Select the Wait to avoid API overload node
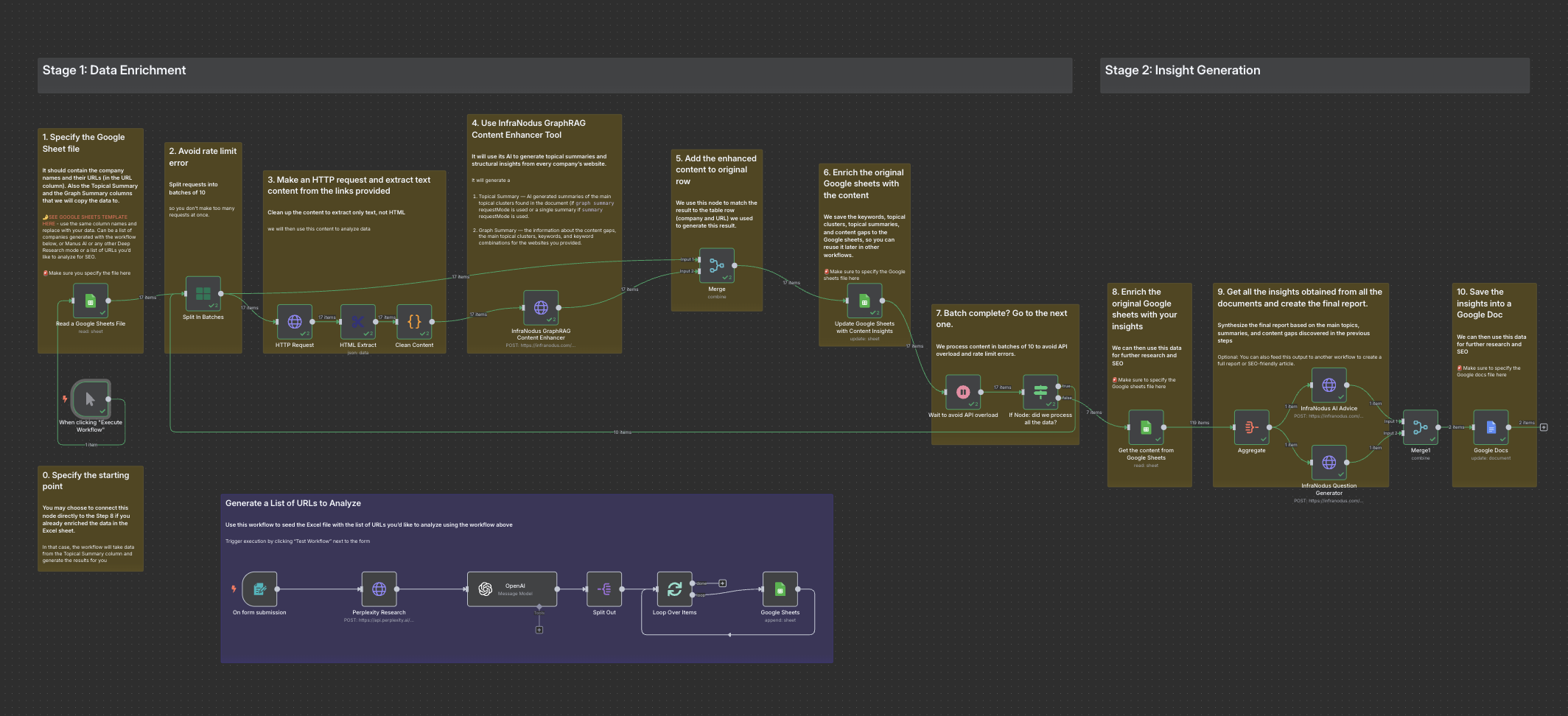Viewport: 1568px width, 716px height. 963,392
